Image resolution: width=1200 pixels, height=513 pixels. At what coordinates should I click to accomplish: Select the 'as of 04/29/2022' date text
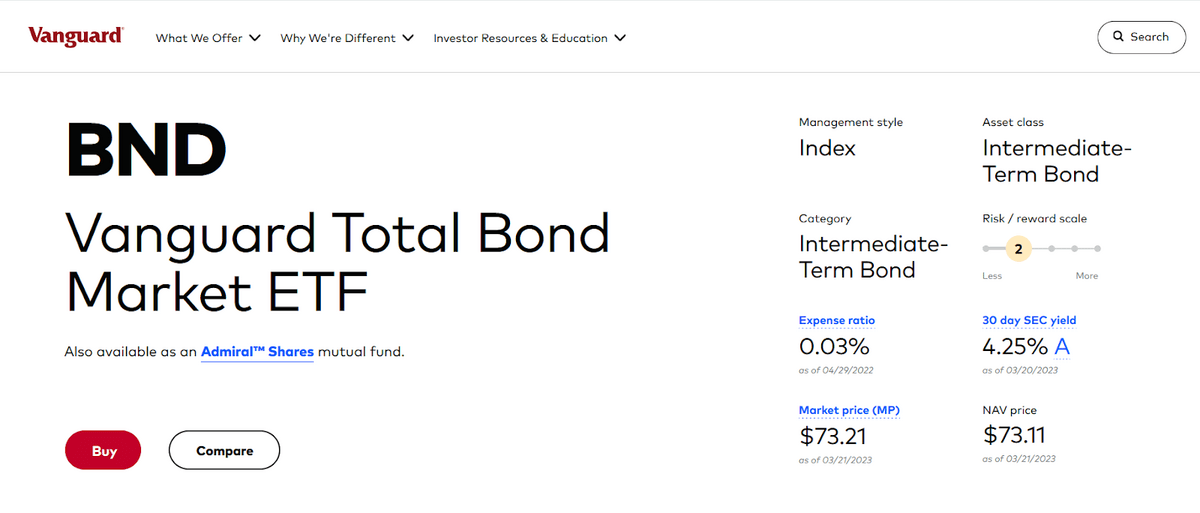click(835, 370)
